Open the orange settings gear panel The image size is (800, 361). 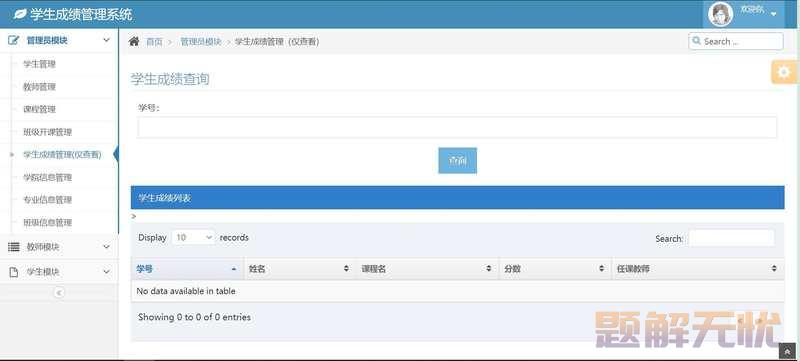[784, 72]
